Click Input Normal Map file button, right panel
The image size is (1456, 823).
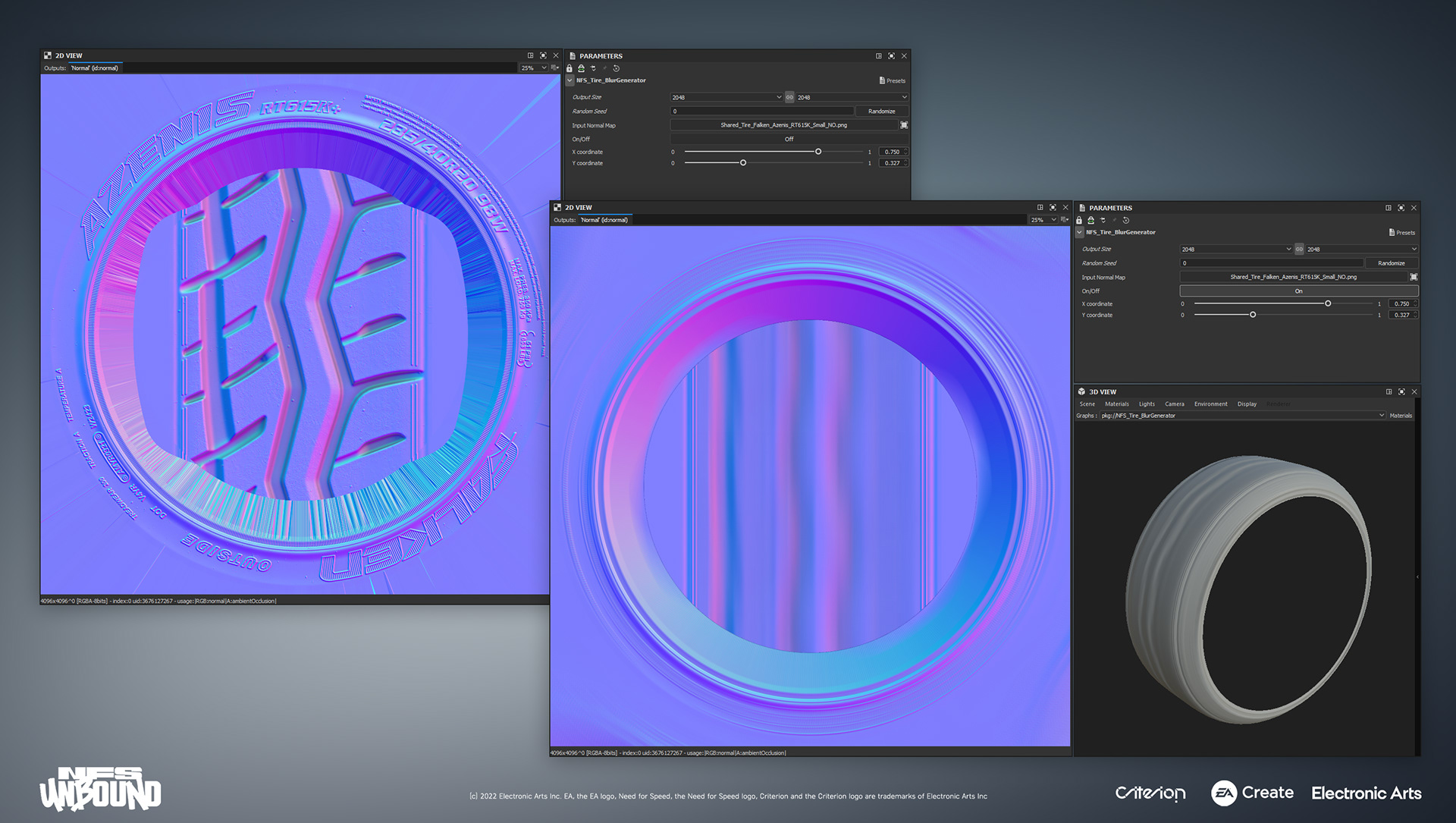(1293, 277)
